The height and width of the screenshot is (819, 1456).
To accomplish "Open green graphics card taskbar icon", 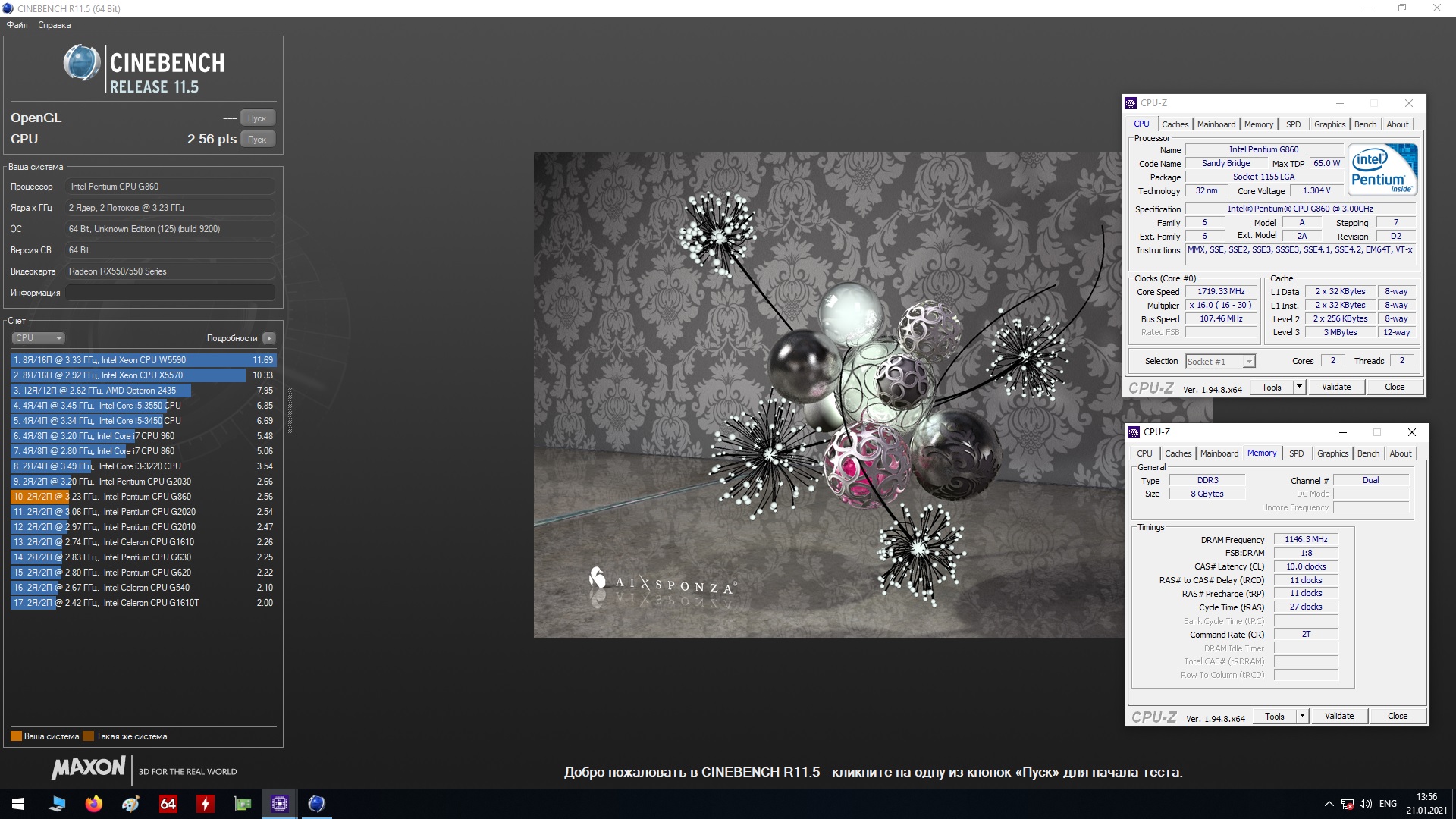I will tap(242, 804).
